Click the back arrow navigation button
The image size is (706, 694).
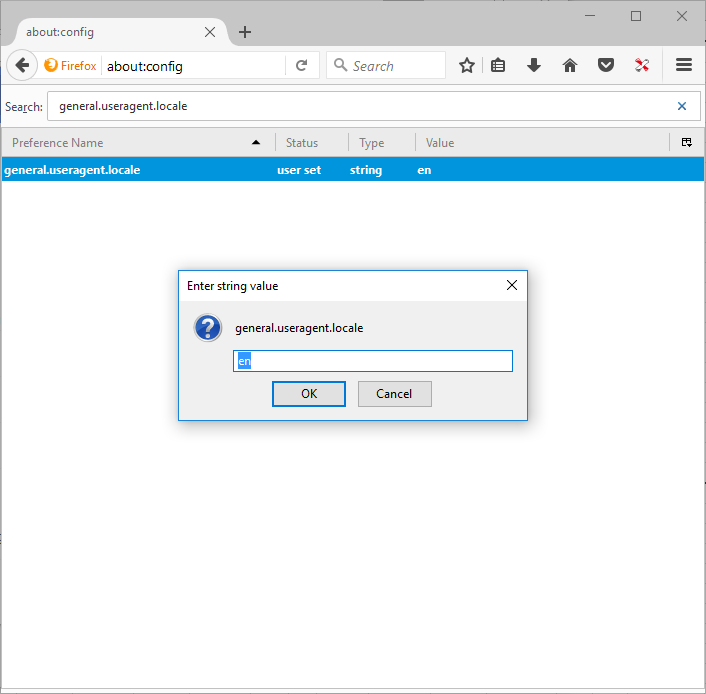(22, 66)
